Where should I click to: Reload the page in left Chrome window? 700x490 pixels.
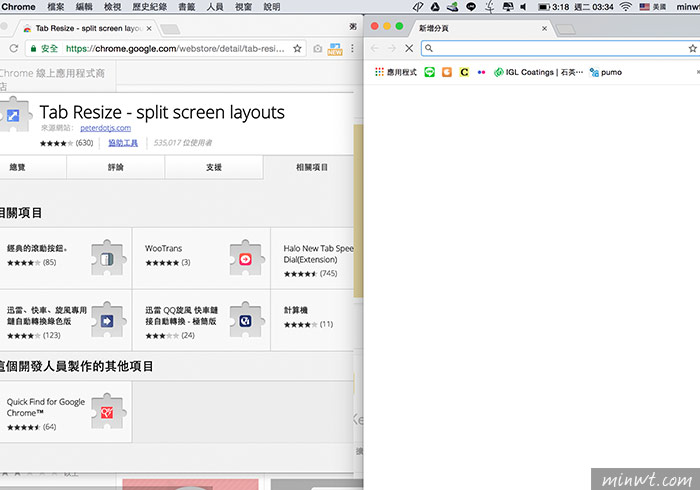13,48
